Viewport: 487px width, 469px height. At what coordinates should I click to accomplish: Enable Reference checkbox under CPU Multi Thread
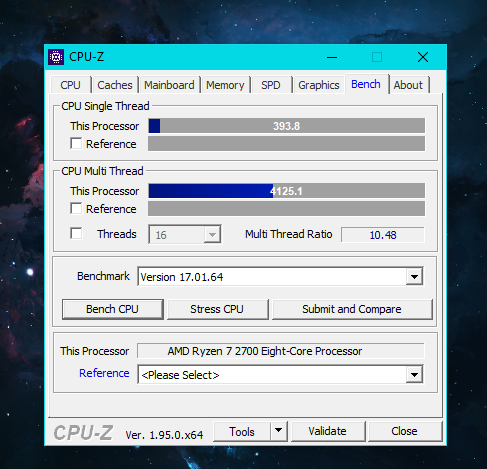coord(76,209)
